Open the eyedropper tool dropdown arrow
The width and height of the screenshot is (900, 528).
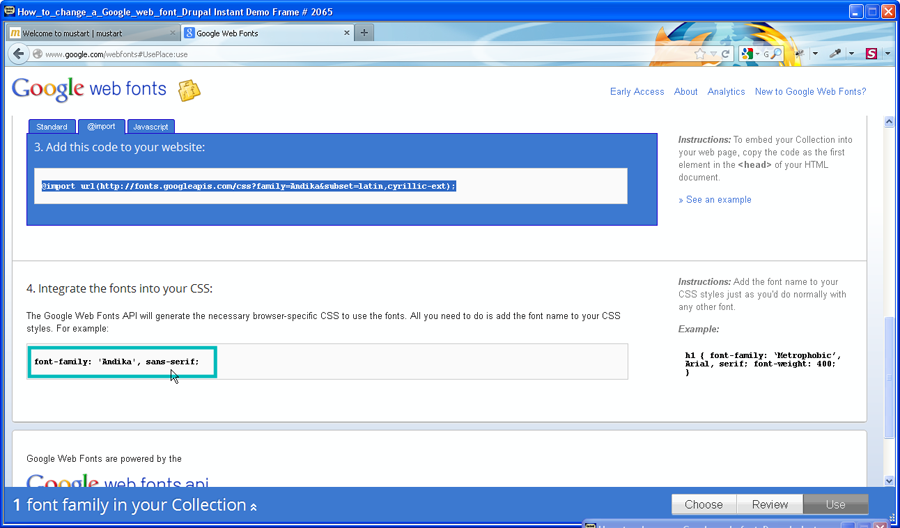click(x=852, y=54)
